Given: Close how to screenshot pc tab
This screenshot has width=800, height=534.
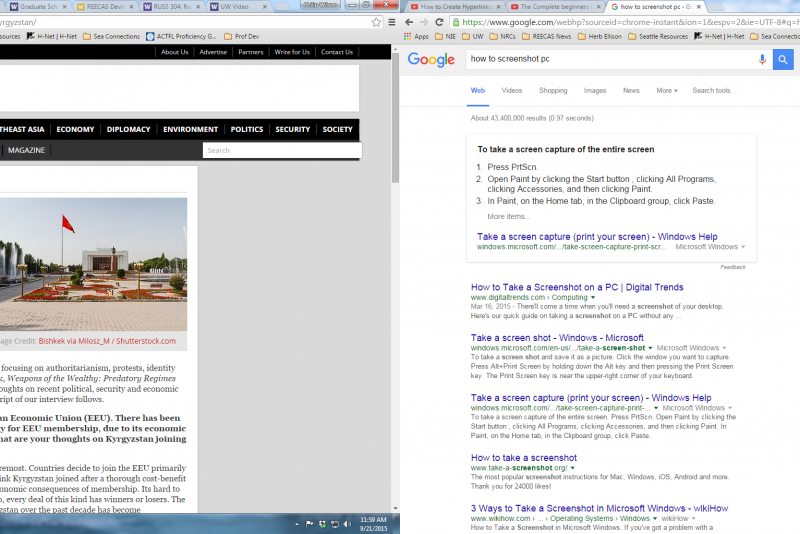Looking at the screenshot, I should 699,7.
